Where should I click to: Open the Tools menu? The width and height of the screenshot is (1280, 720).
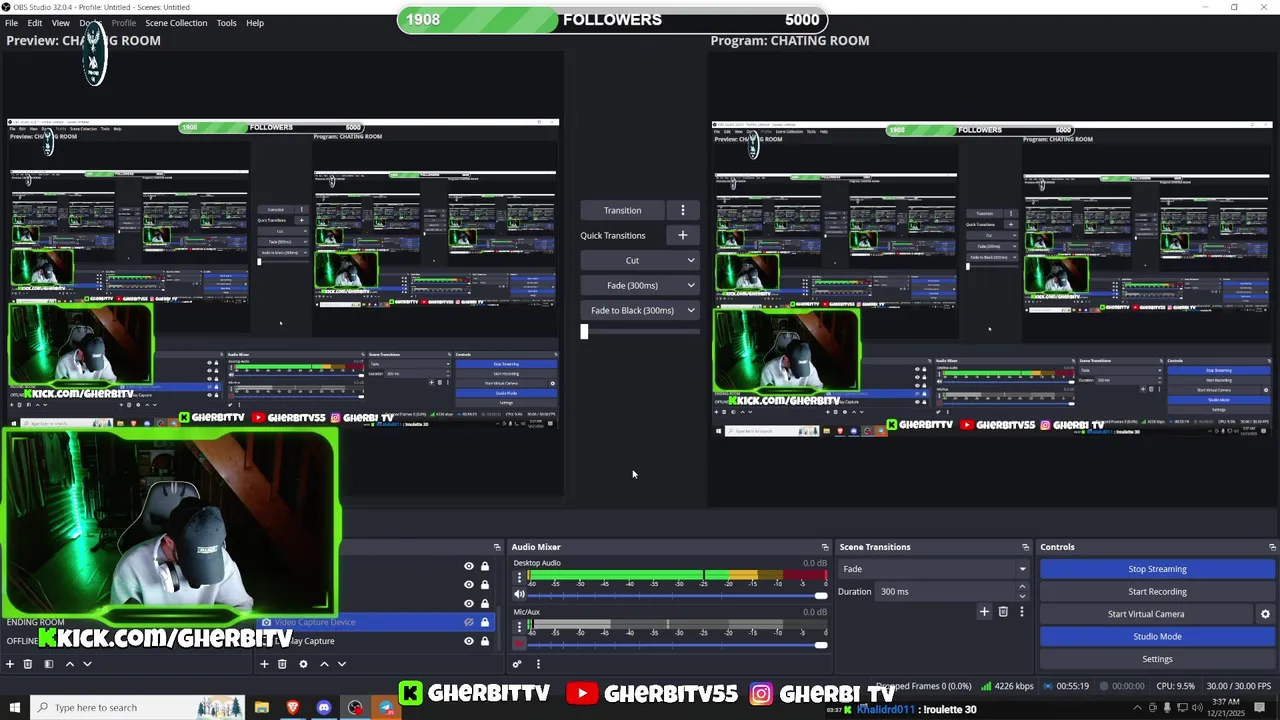click(x=227, y=23)
